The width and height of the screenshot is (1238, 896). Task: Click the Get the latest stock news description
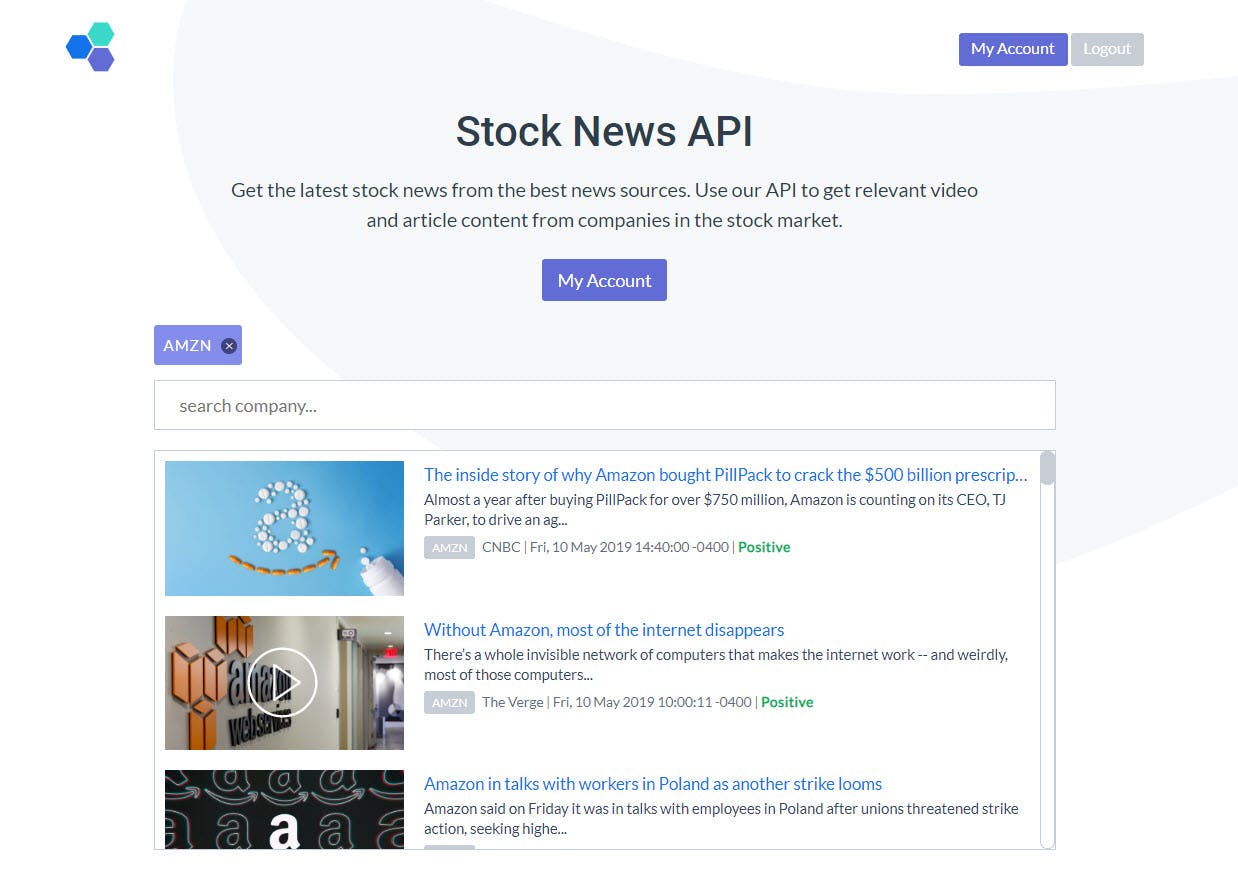click(604, 205)
